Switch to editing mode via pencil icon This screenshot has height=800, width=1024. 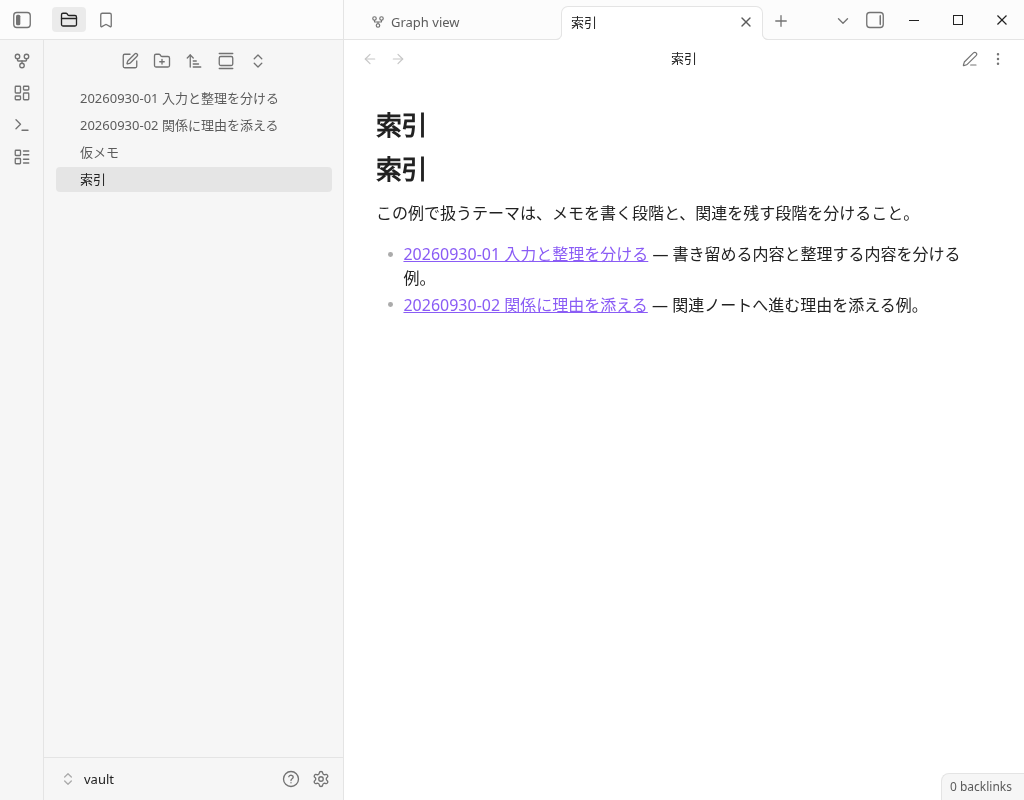970,59
